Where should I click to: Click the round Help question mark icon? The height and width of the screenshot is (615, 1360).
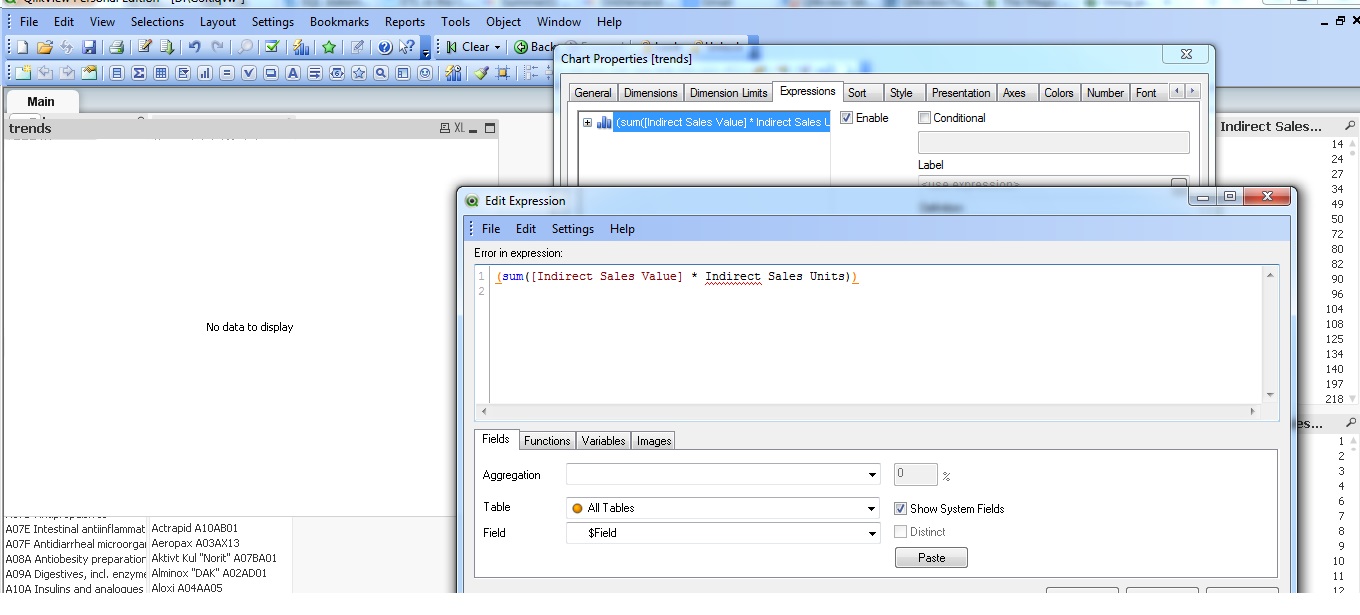(x=385, y=47)
